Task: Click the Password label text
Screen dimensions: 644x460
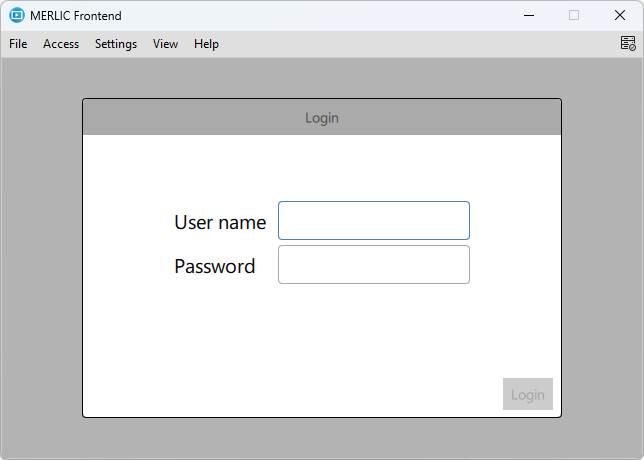Action: pyautogui.click(x=214, y=266)
